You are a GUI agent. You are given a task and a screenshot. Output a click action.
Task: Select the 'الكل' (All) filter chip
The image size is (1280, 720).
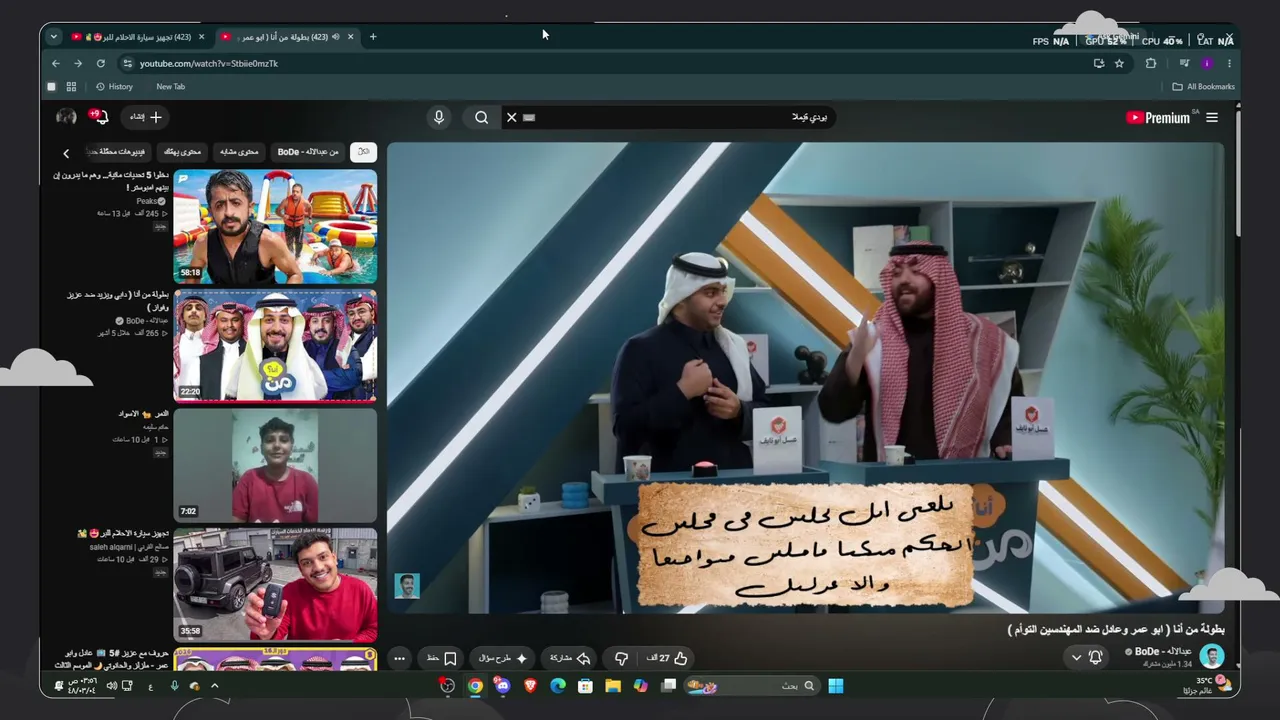point(363,151)
